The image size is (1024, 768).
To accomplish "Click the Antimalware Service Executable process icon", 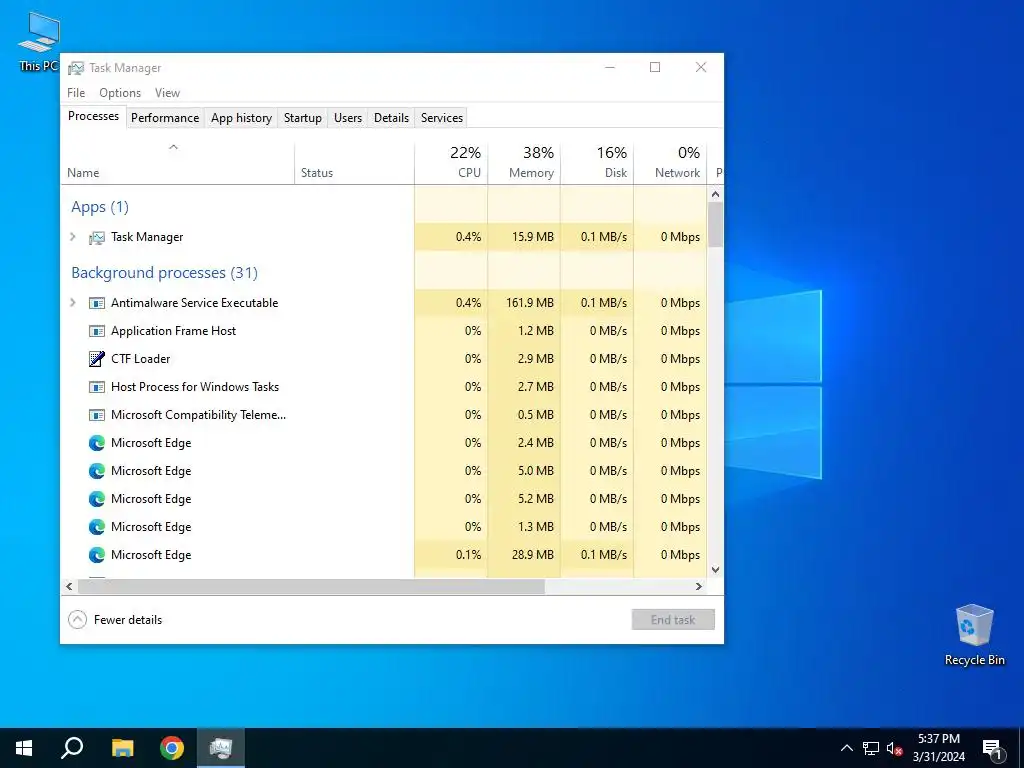I will 97,303.
